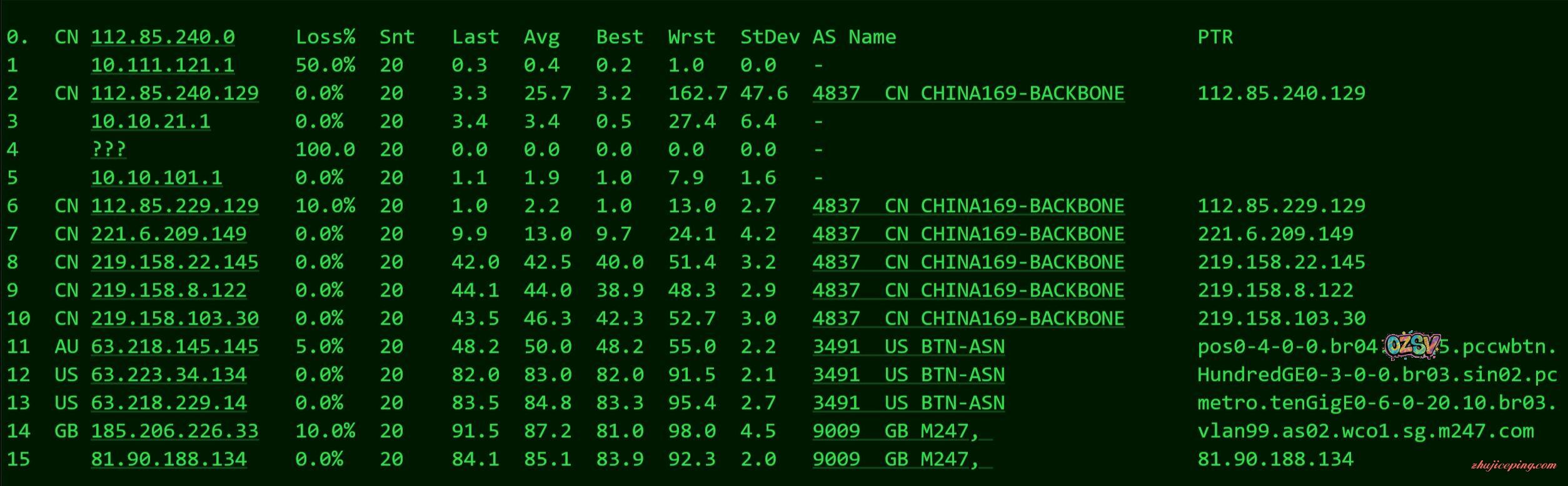Open AS 3491 BTN-ASN link on hop 11
The width and height of the screenshot is (1568, 486).
tap(908, 347)
